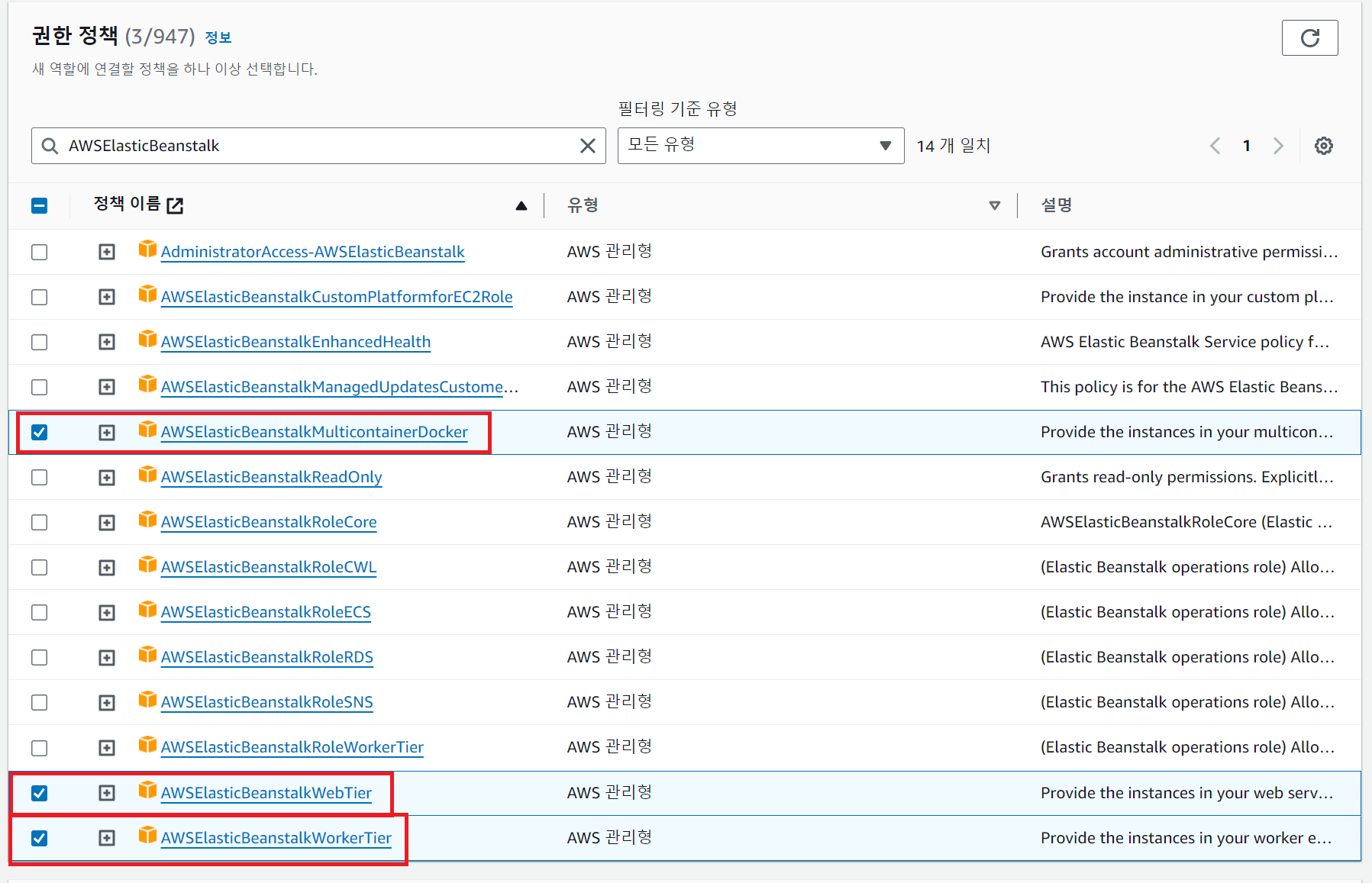Expand the AWSElasticBeanstalkEnhancedHealth policy details

tap(107, 342)
